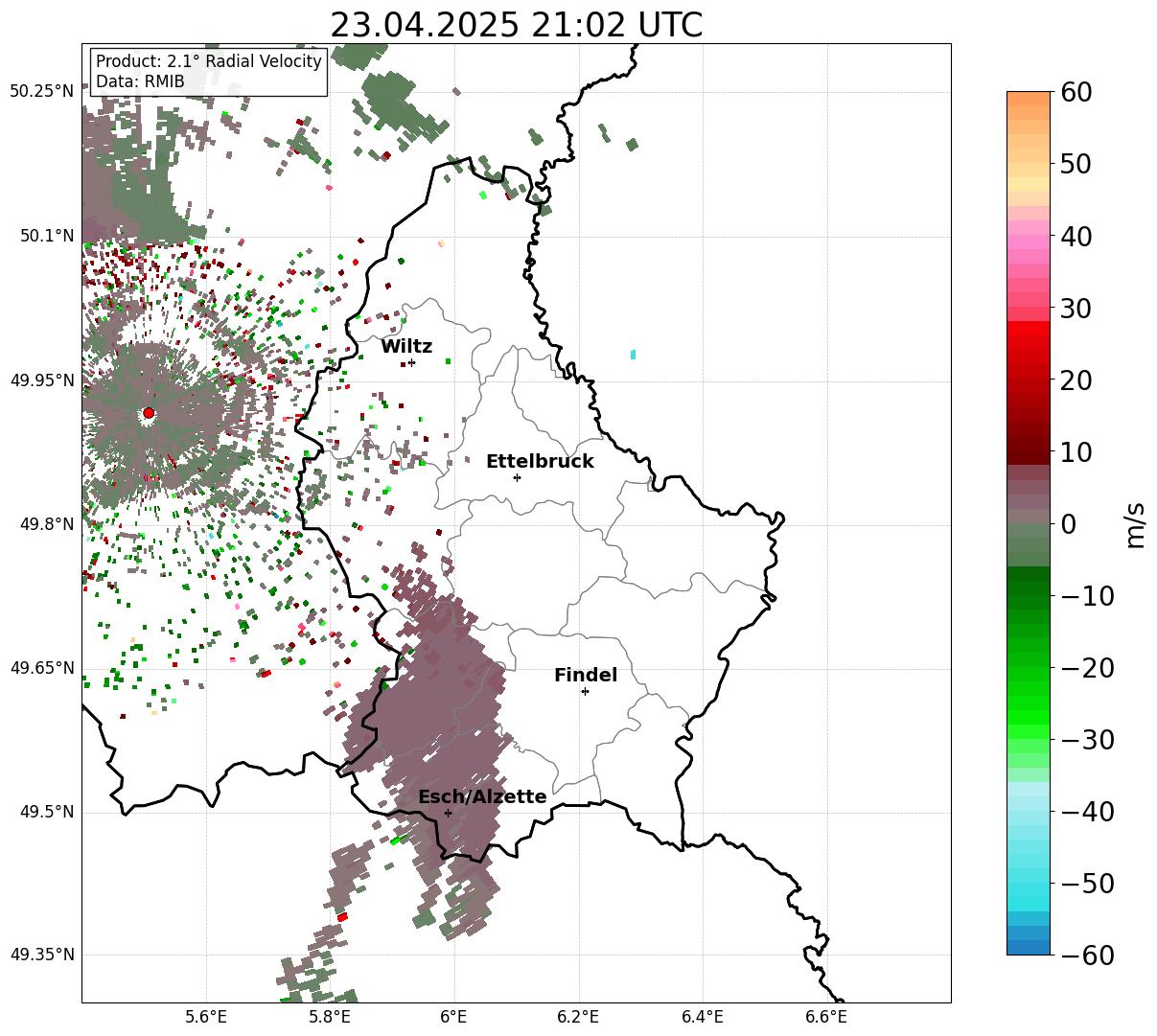This screenshot has width=1157, height=1036.
Task: Click the Findel city label
Action: [586, 675]
